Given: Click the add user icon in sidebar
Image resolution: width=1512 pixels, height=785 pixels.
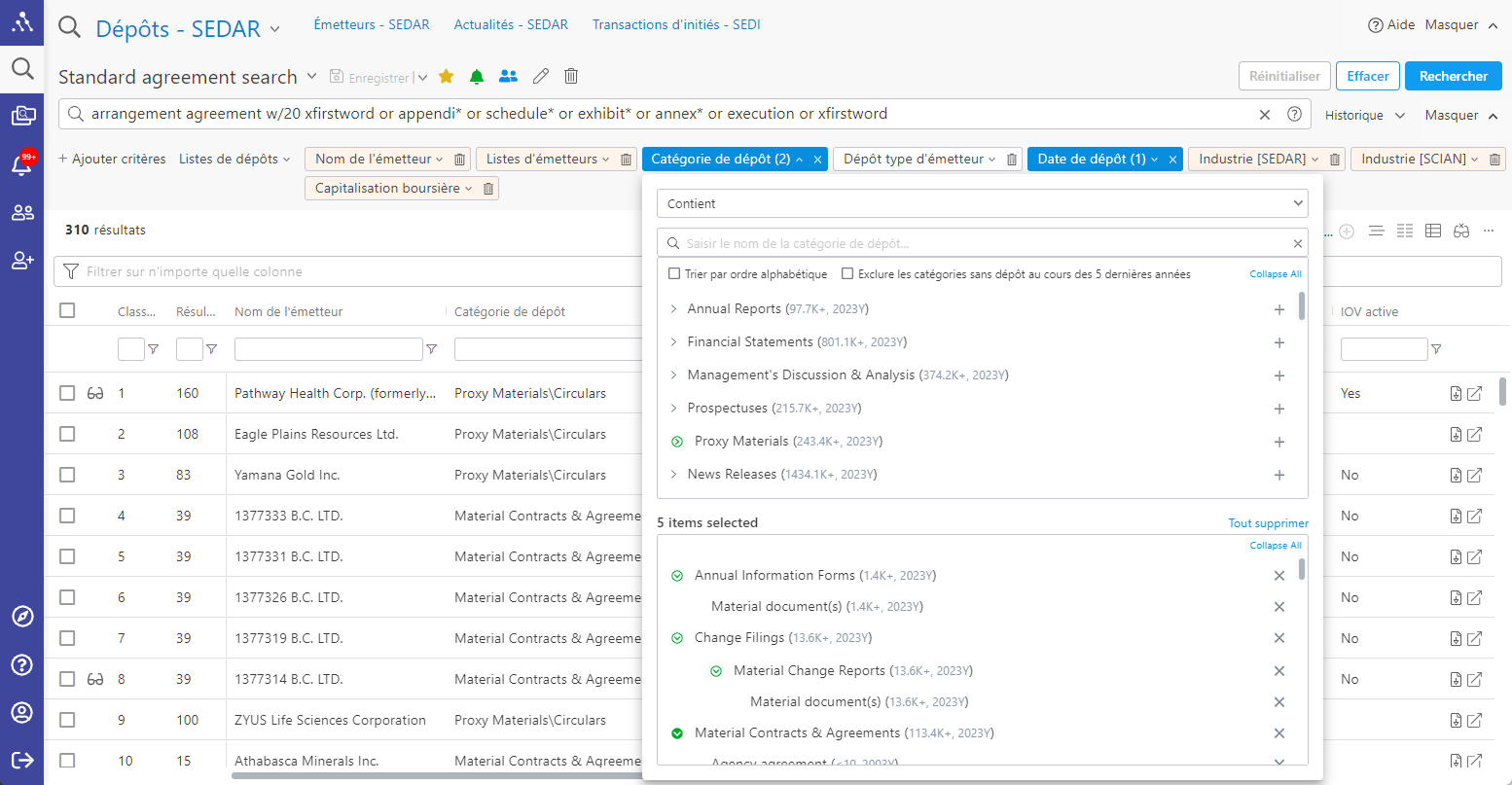Looking at the screenshot, I should (x=22, y=260).
